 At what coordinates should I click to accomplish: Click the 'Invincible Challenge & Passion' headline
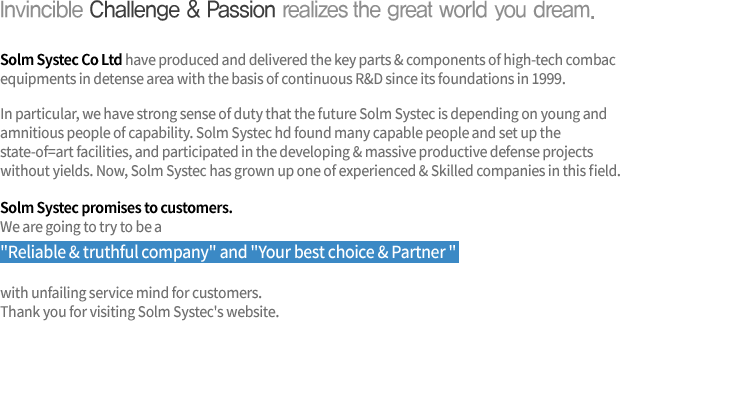pyautogui.click(x=138, y=10)
